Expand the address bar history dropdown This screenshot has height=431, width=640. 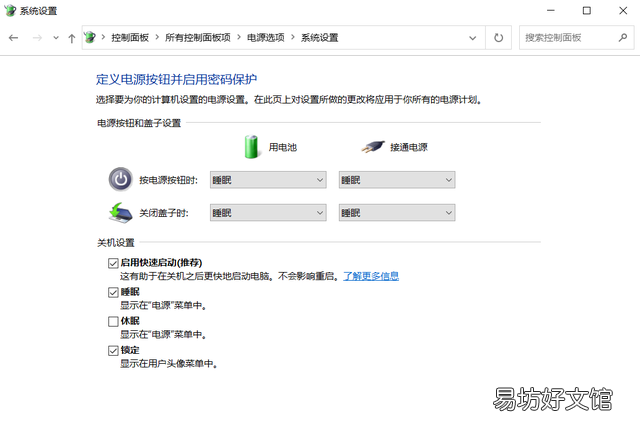click(473, 38)
